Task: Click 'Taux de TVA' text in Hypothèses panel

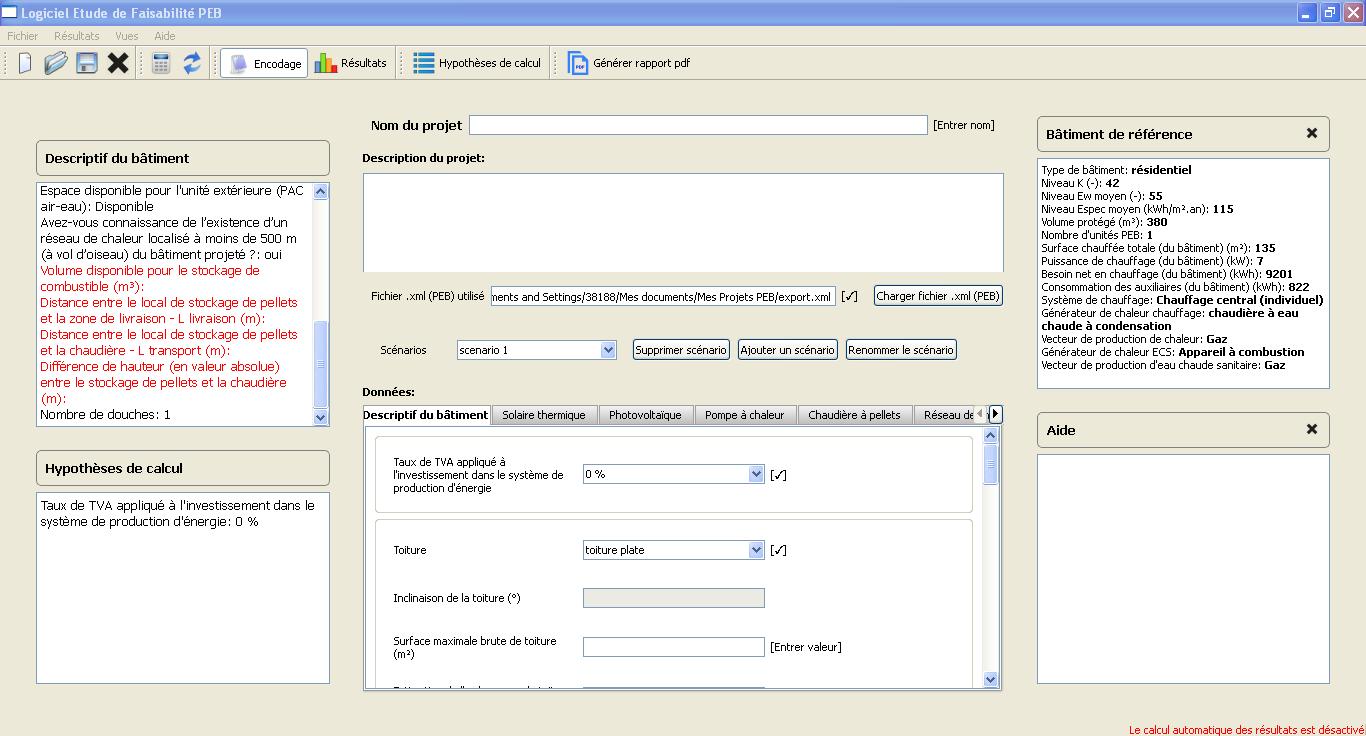Action: pyautogui.click(x=178, y=514)
